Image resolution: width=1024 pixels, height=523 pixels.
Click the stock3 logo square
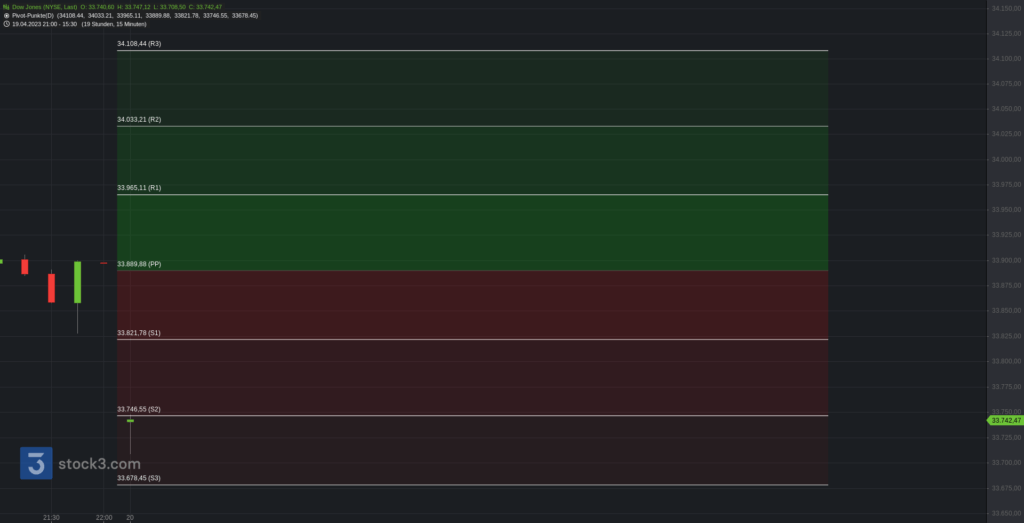(36, 463)
